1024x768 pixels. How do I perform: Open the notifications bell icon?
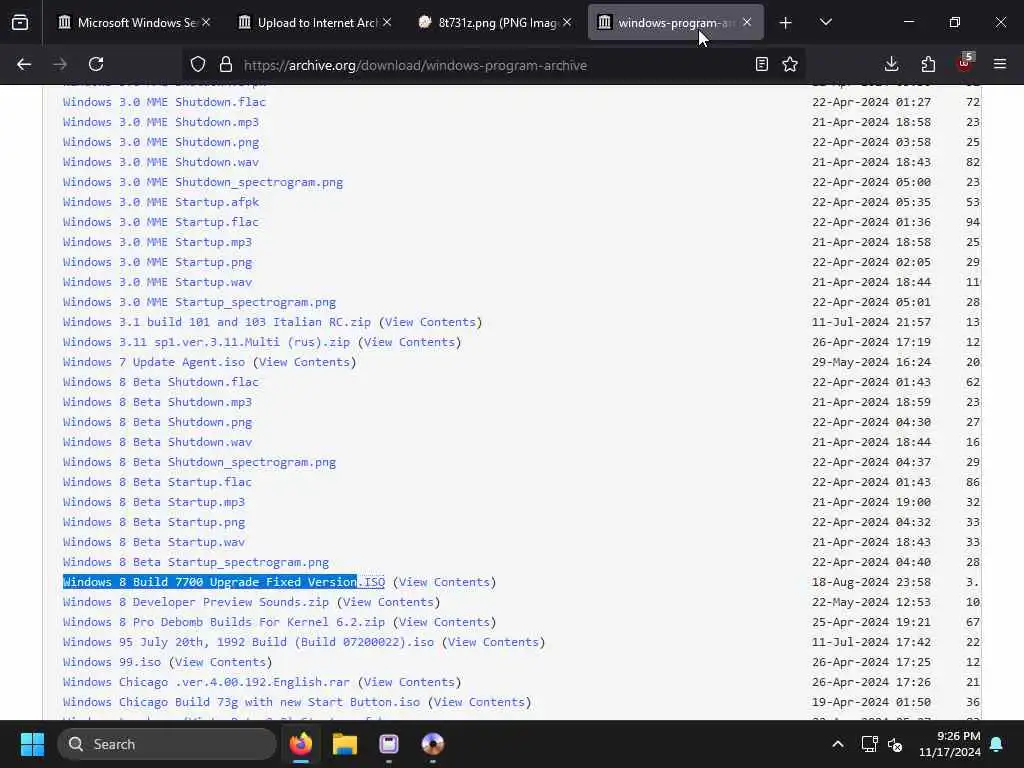click(997, 744)
